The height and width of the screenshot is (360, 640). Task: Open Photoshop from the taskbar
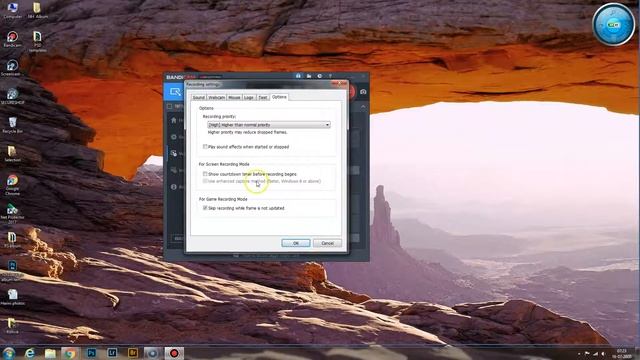pos(91,353)
